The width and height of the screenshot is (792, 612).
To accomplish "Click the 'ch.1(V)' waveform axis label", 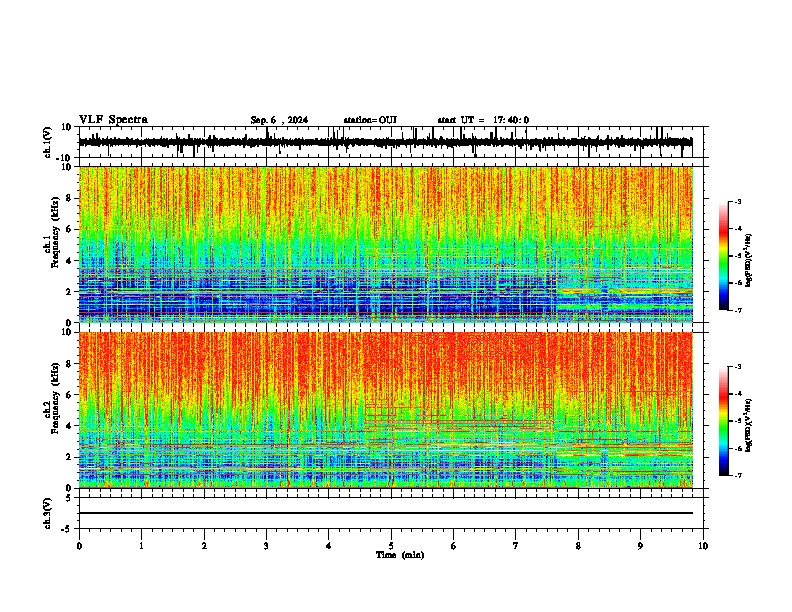I will tap(48, 142).
